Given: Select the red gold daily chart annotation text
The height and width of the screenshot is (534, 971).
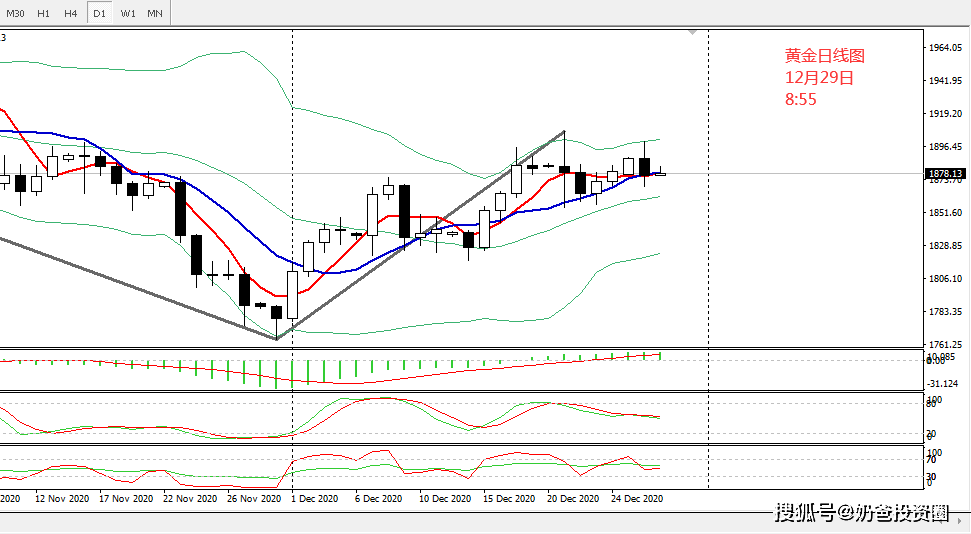Looking at the screenshot, I should pyautogui.click(x=824, y=77).
